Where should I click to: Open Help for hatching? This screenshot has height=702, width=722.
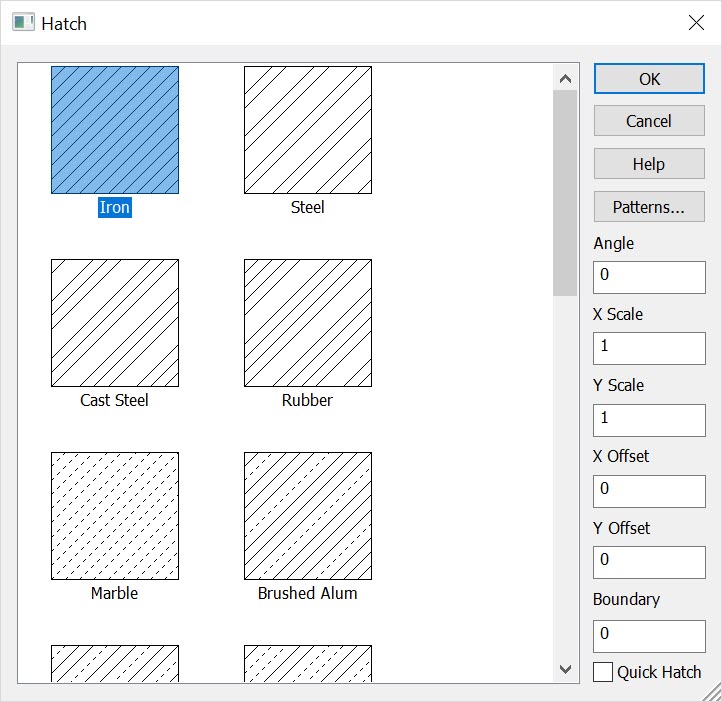[649, 163]
